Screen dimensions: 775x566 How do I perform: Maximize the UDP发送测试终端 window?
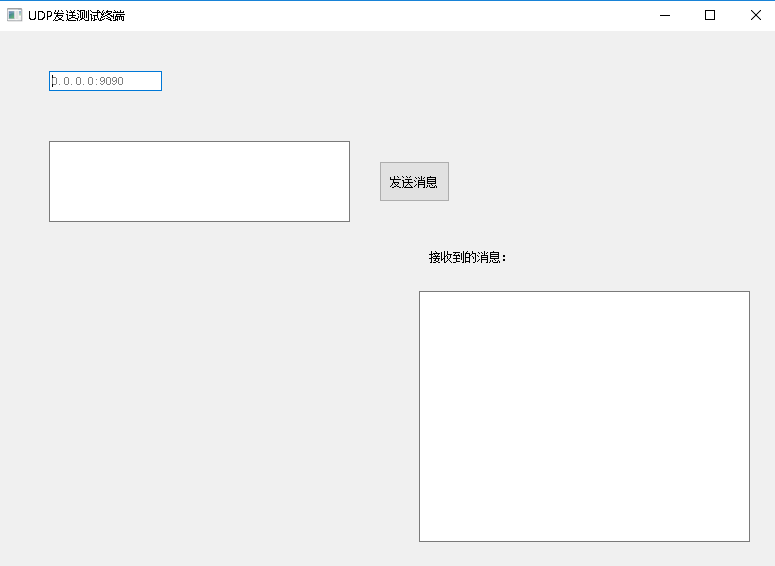point(710,15)
